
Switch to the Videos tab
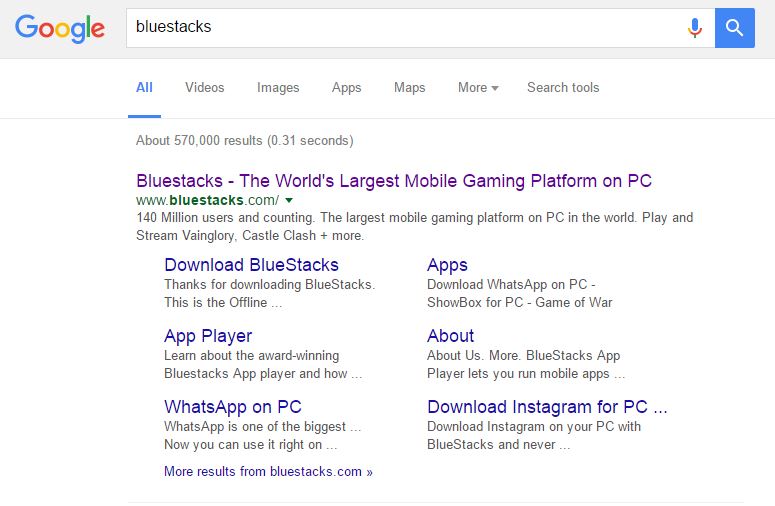(x=205, y=87)
